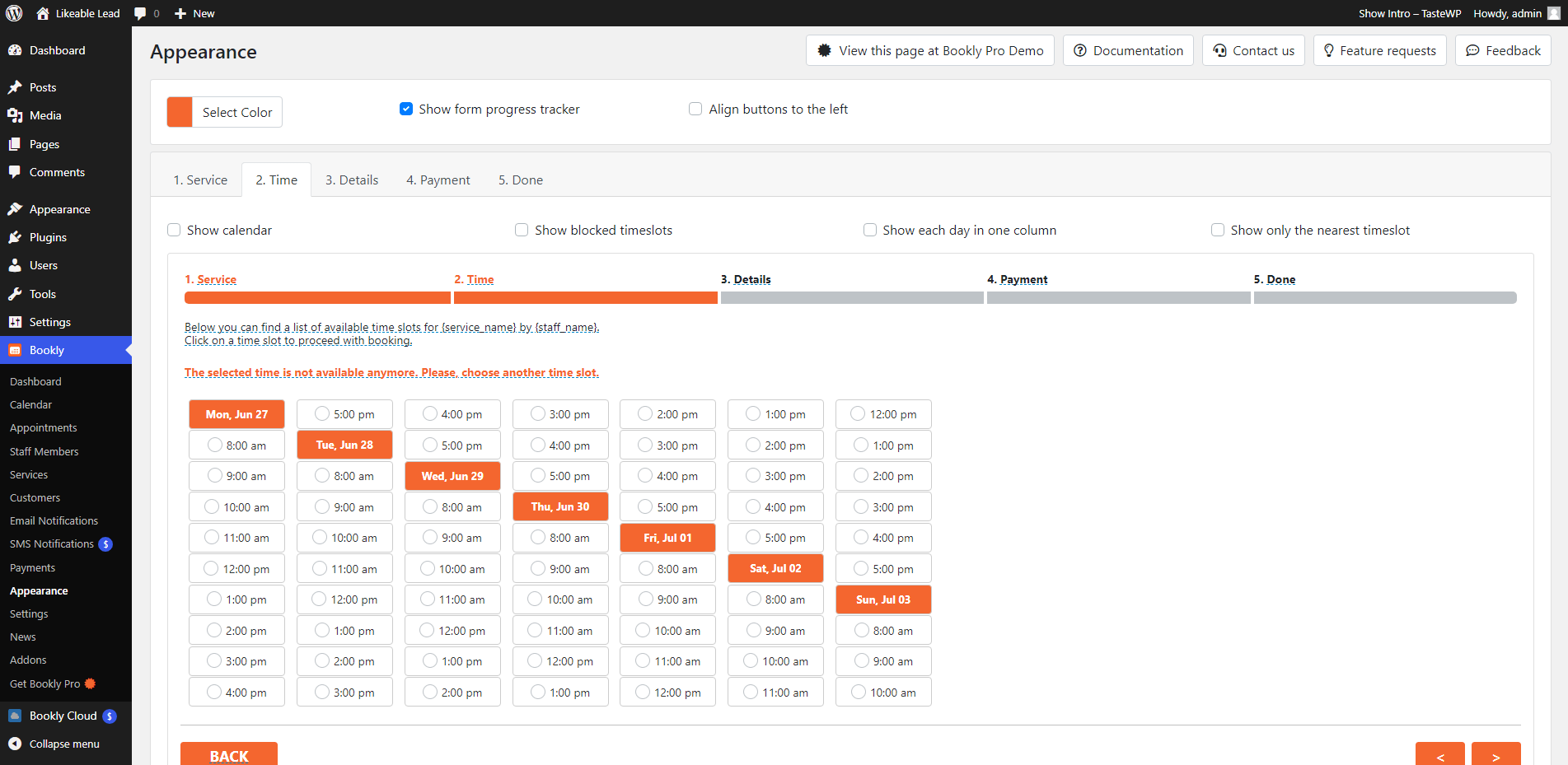Open the 5. Done tab
The width and height of the screenshot is (1568, 765).
click(x=521, y=180)
